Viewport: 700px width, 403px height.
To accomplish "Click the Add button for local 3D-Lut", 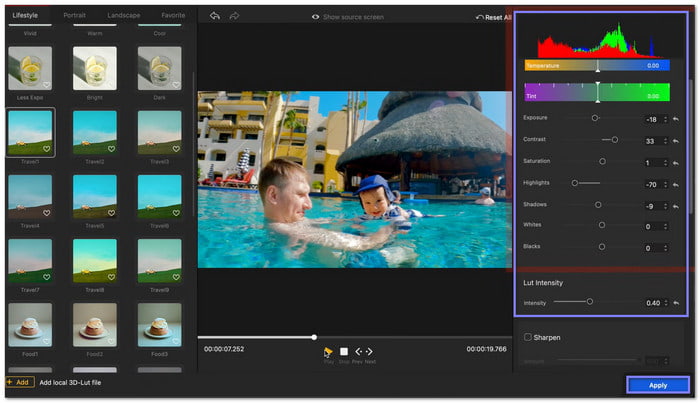I will [20, 382].
